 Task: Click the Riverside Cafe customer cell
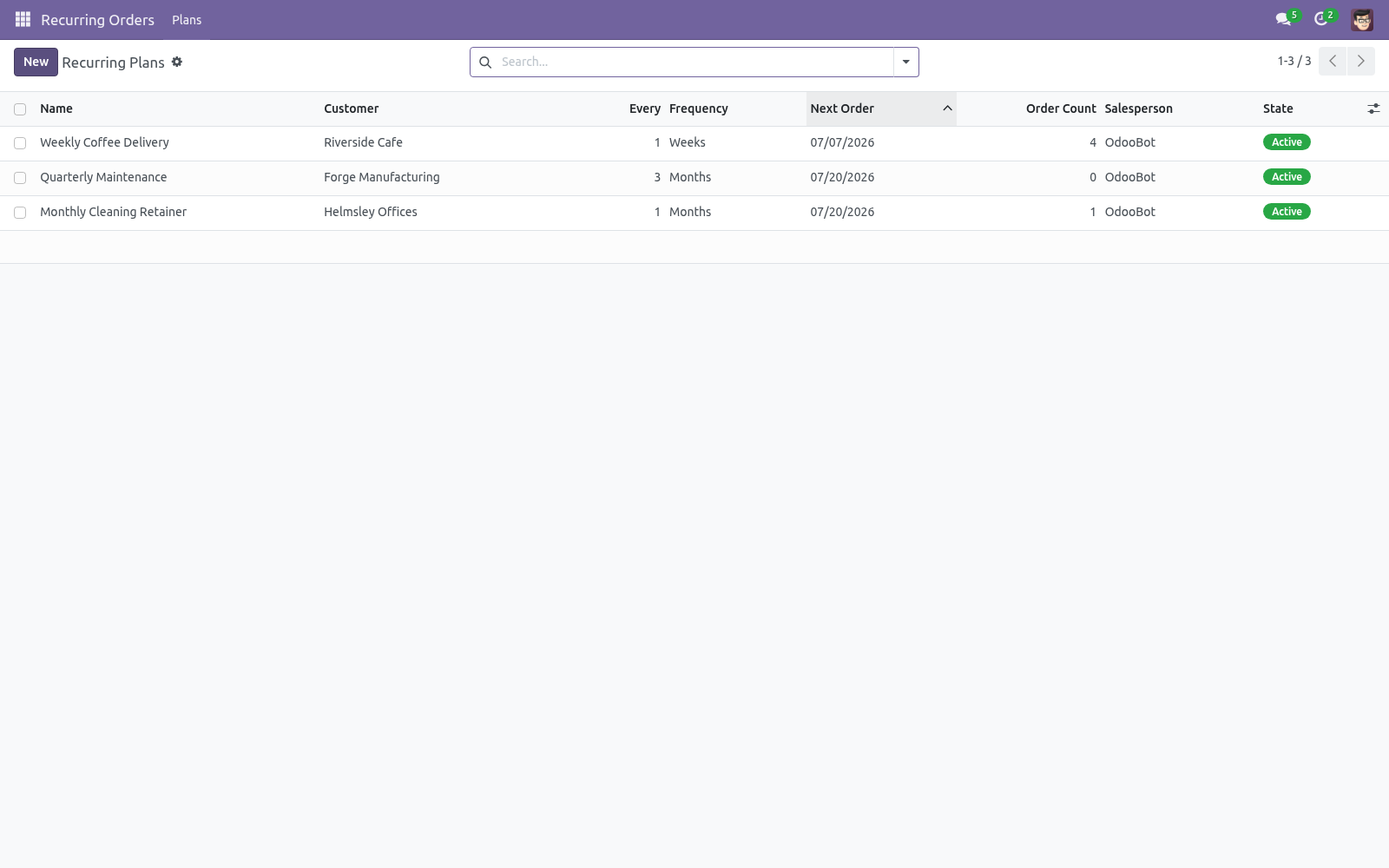pos(363,142)
